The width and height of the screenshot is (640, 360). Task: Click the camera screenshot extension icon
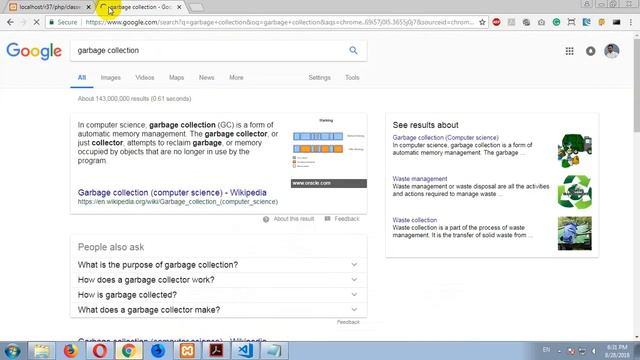(541, 22)
